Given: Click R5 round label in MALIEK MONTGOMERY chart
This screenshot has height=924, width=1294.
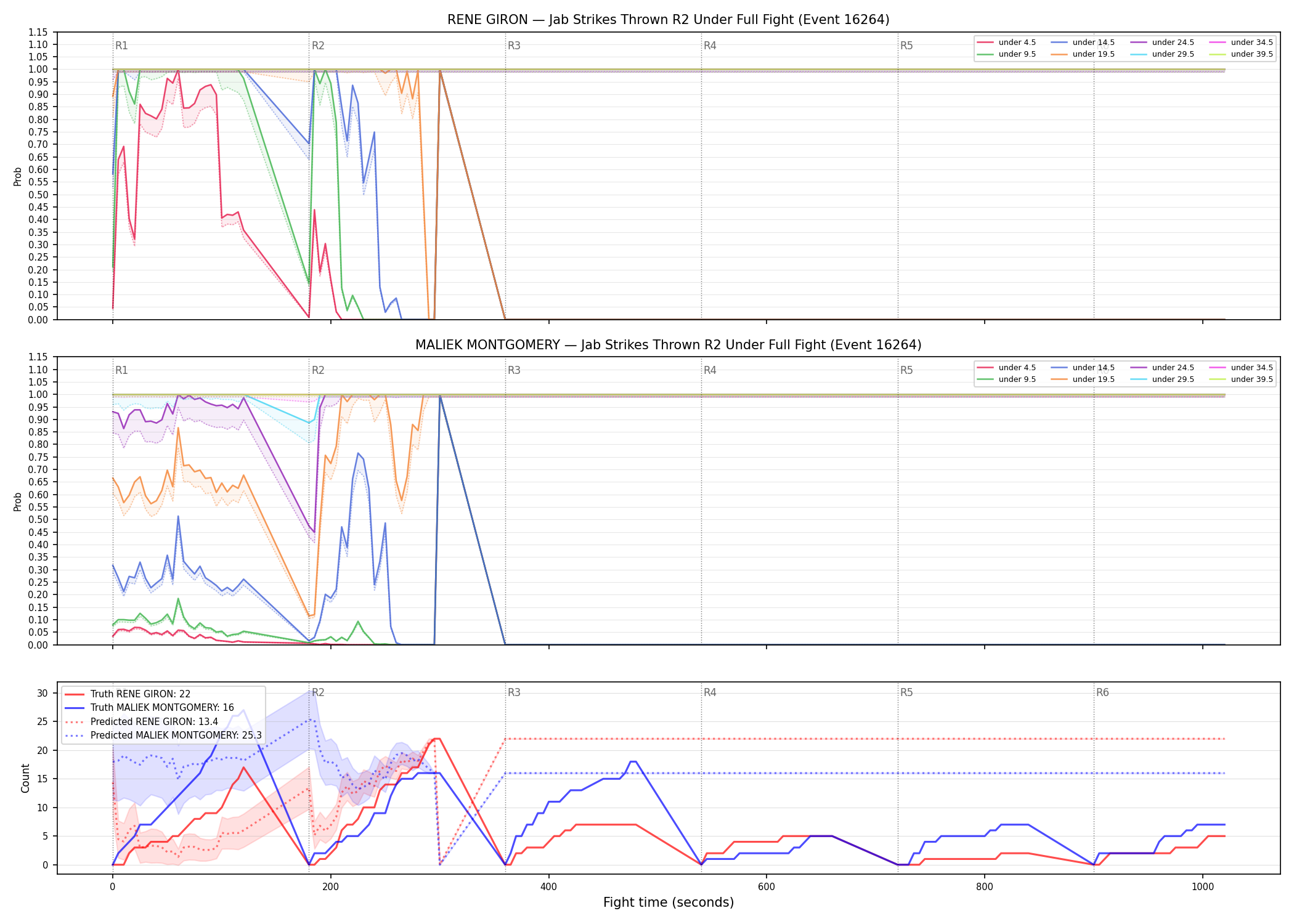Looking at the screenshot, I should click(906, 370).
